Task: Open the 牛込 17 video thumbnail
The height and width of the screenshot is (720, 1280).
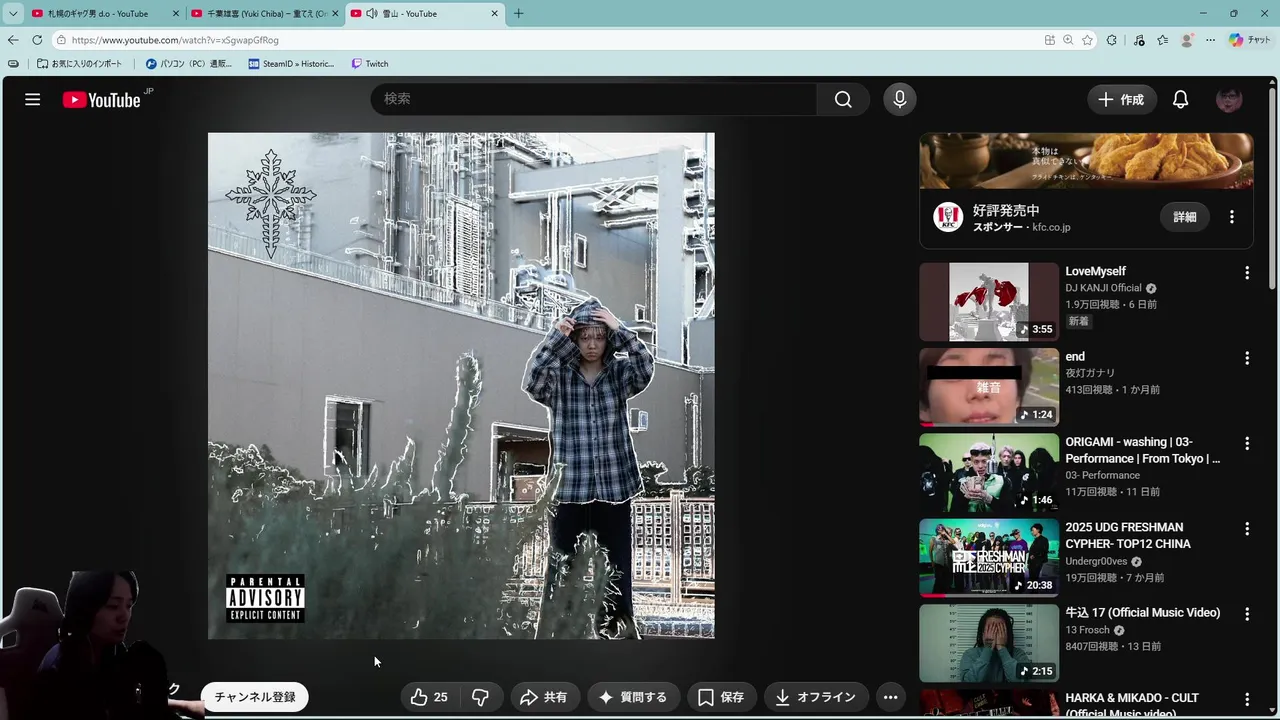Action: click(989, 643)
